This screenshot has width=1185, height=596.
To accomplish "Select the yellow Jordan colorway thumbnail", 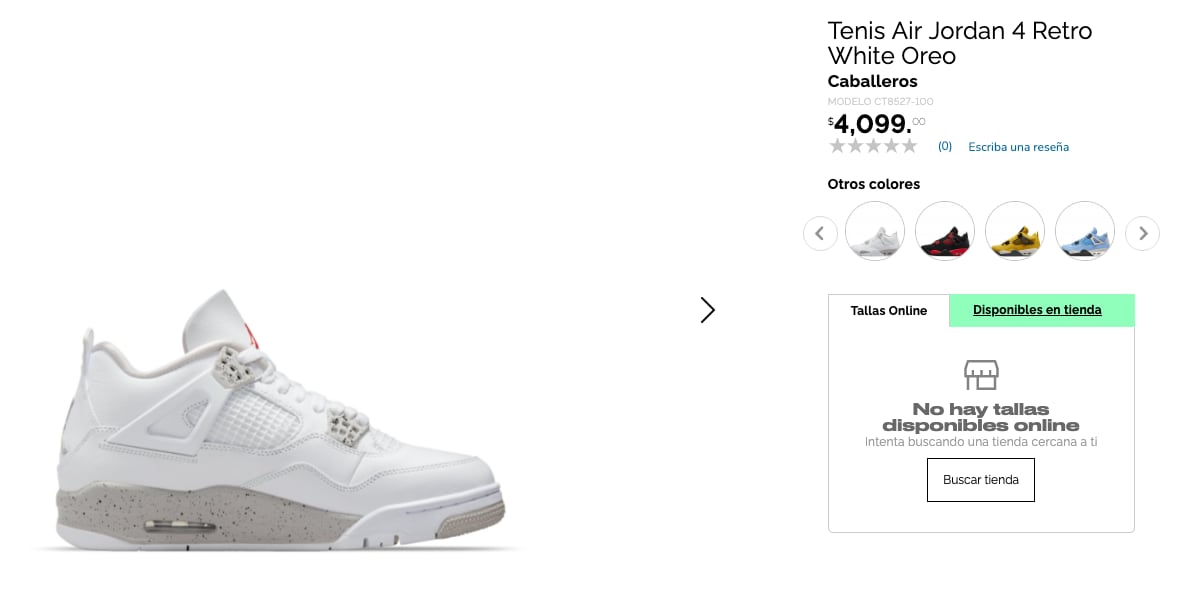I will (x=1014, y=231).
